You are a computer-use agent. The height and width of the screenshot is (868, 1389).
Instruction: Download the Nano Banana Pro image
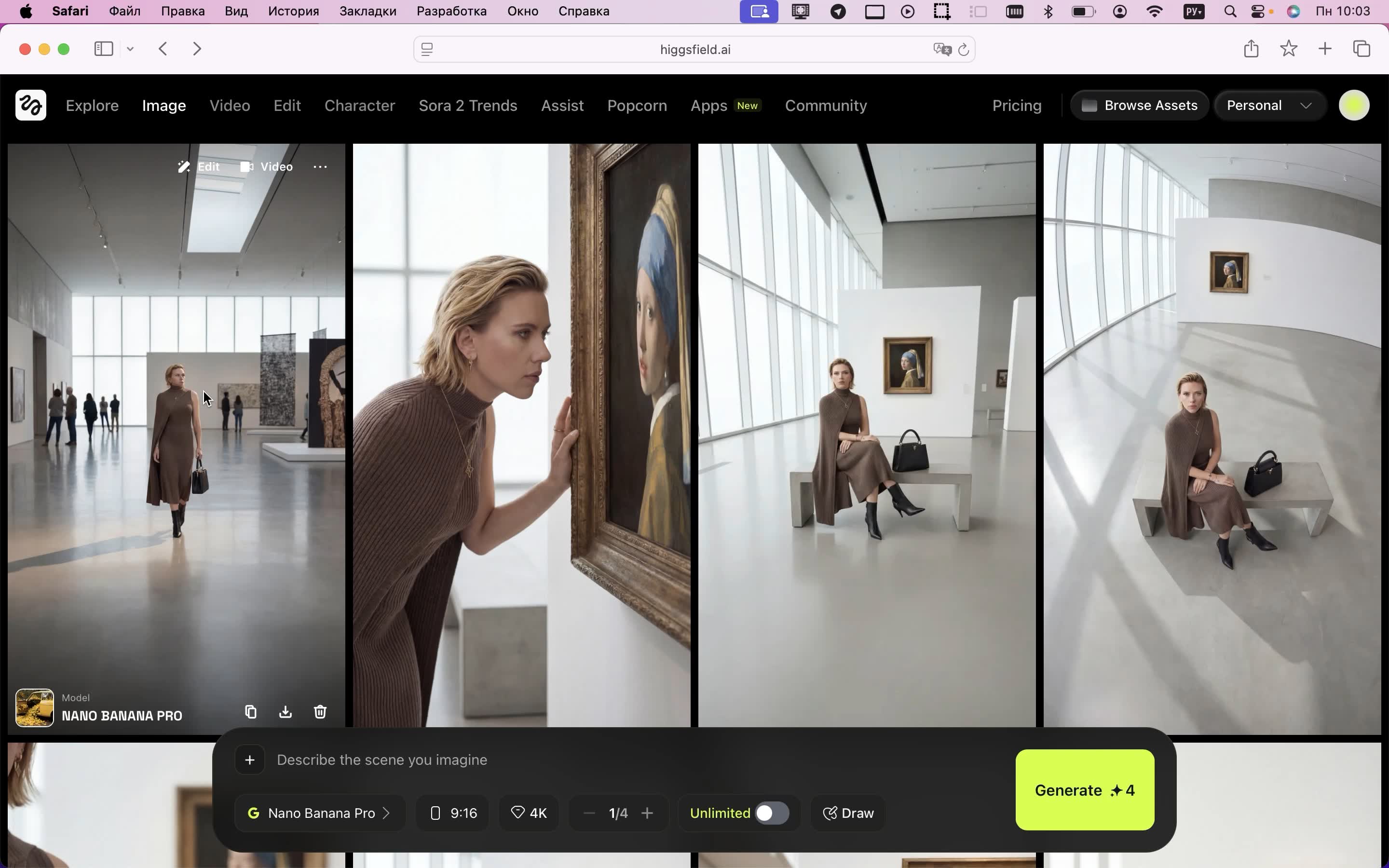point(285,712)
